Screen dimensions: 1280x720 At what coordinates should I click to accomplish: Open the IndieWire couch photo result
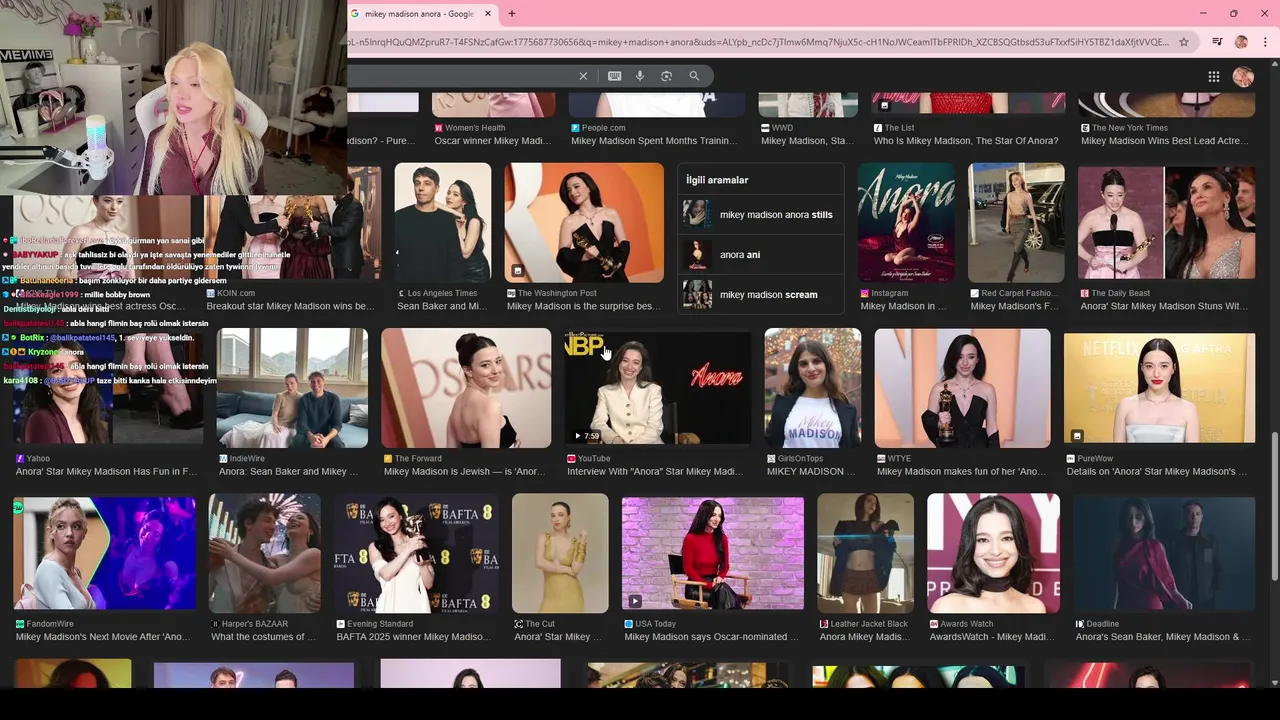coord(292,388)
